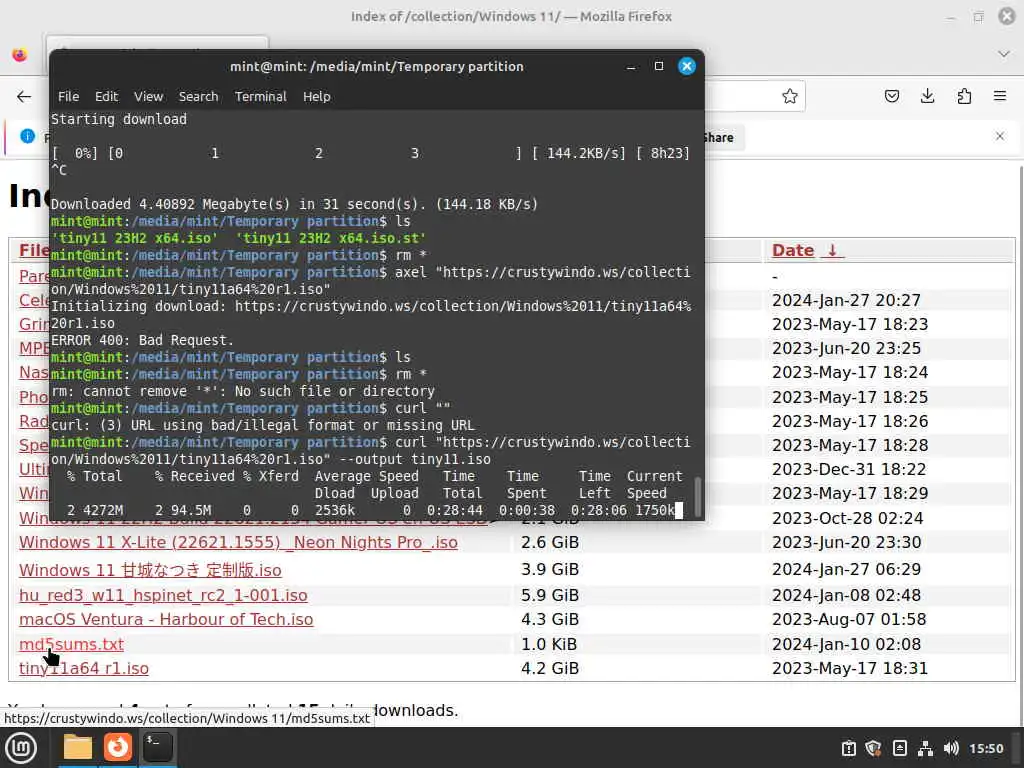Open the network connections tray icon

coord(925,748)
